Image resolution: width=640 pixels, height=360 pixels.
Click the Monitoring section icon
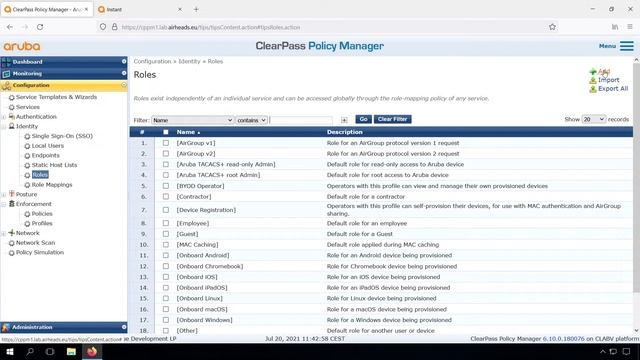[x=6, y=74]
